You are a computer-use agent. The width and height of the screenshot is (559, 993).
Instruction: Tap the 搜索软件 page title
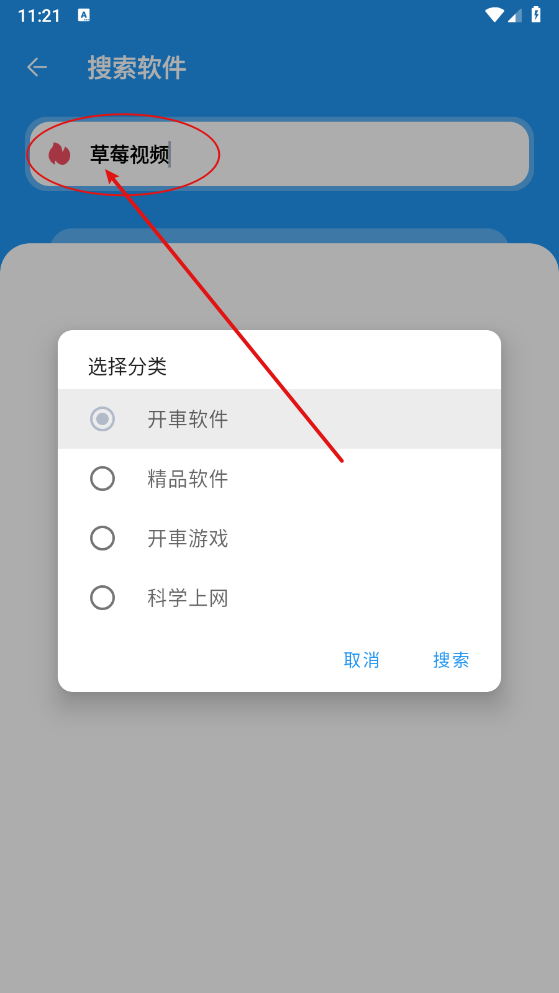coord(137,67)
